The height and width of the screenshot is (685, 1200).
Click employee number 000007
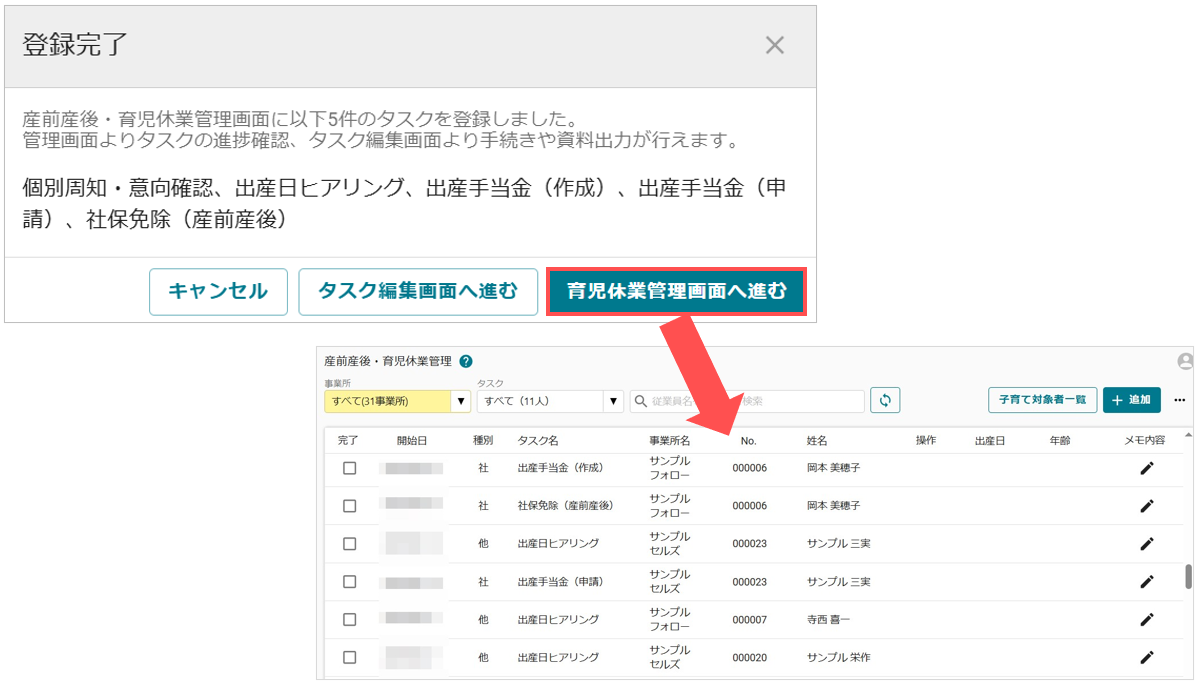pyautogui.click(x=749, y=620)
